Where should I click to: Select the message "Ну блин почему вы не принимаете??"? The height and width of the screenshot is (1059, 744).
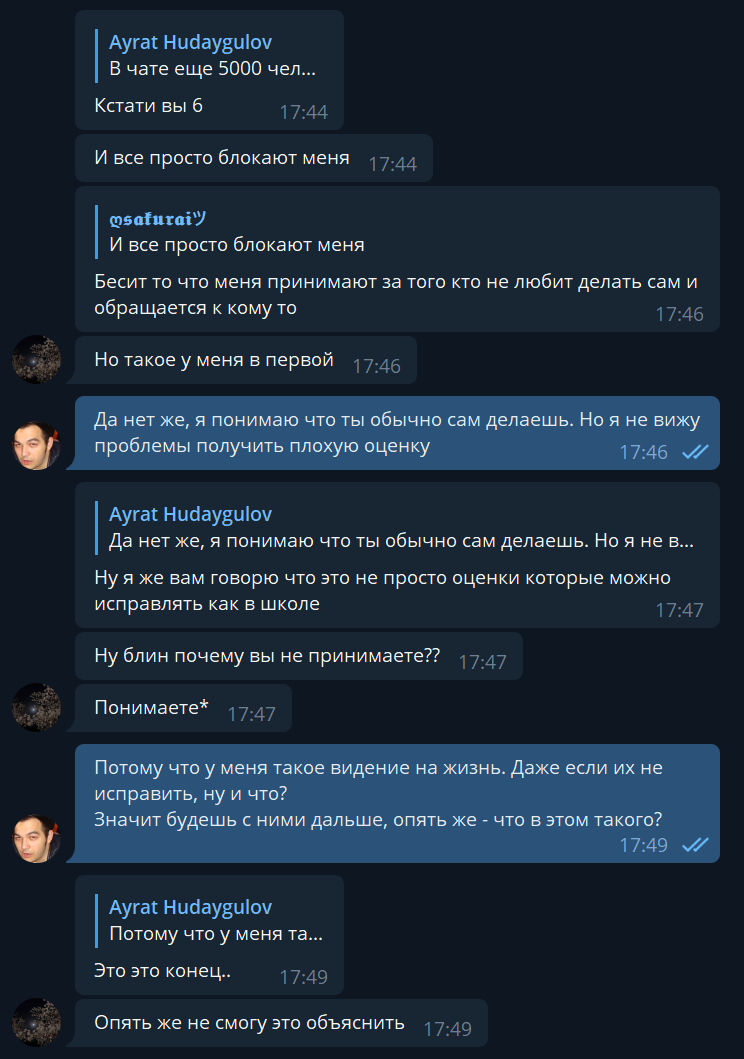tap(298, 656)
